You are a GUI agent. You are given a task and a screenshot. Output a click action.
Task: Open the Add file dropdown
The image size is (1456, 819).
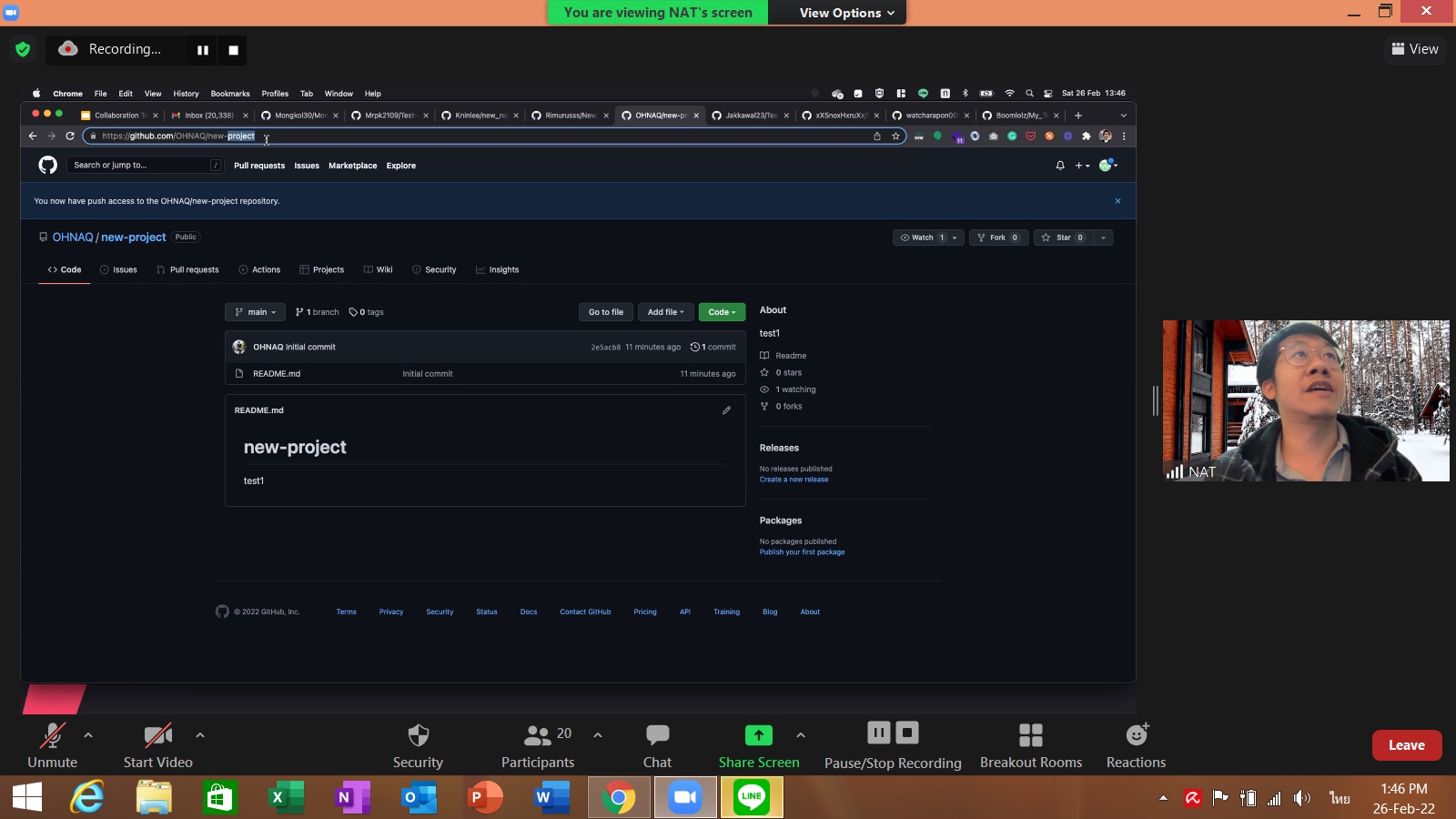[x=665, y=312]
